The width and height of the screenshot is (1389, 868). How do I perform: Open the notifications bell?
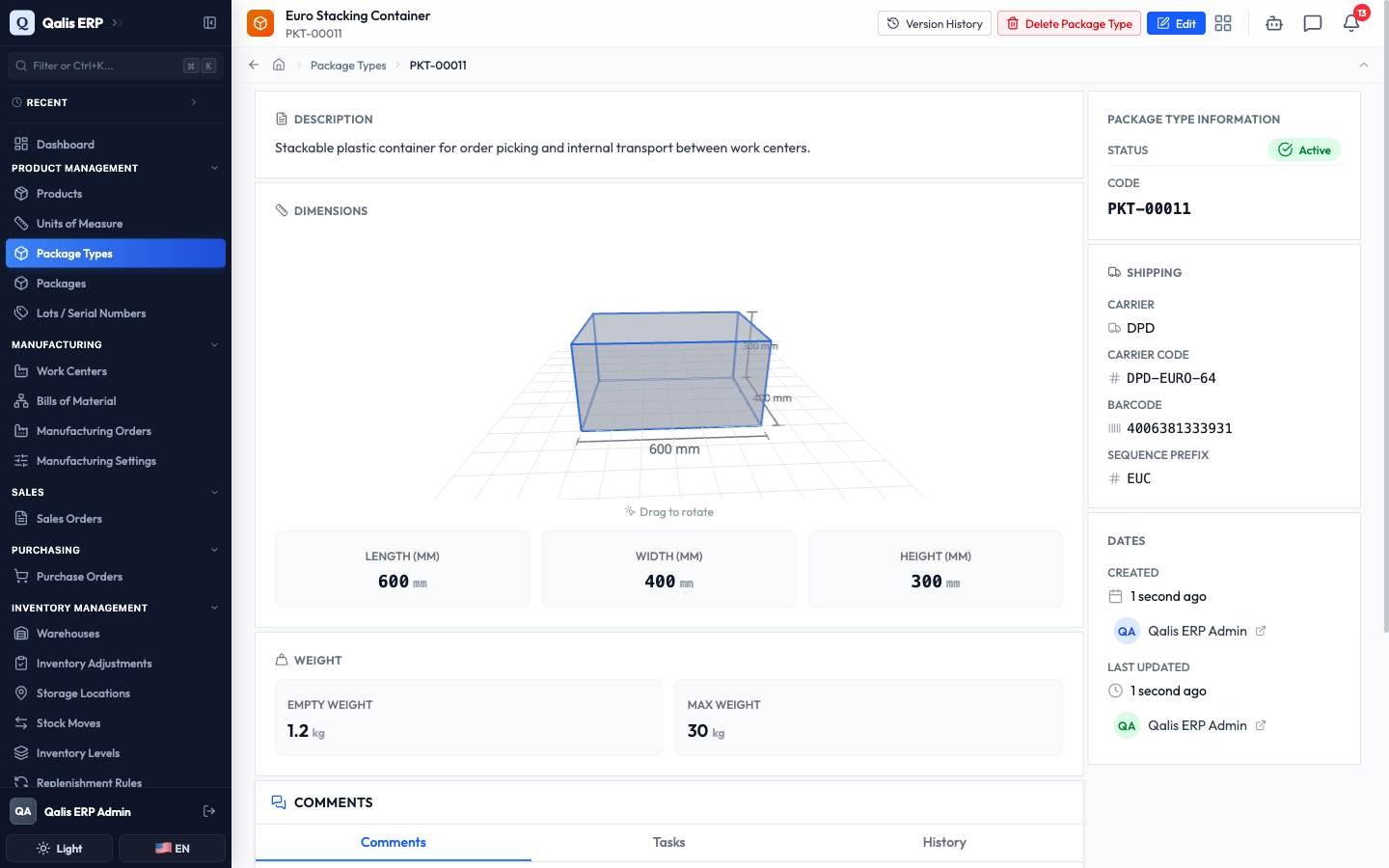1351,23
